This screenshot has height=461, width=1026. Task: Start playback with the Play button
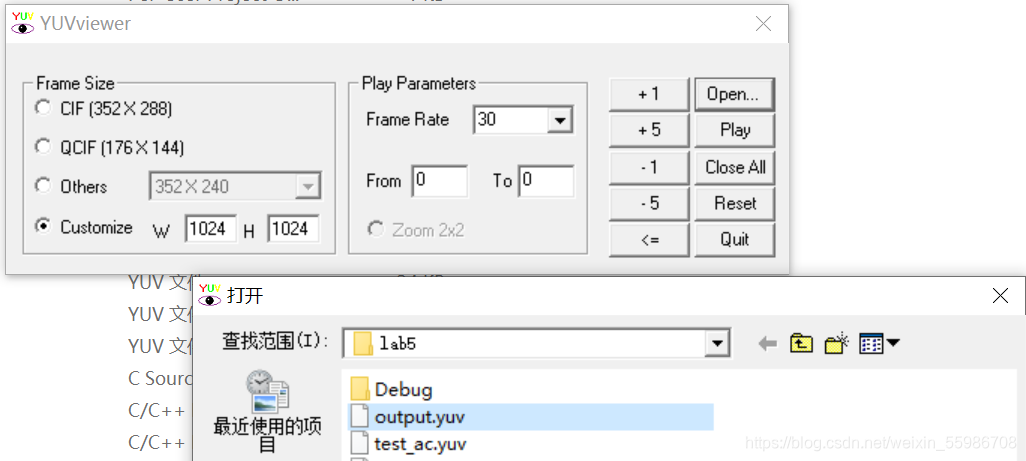pos(734,130)
